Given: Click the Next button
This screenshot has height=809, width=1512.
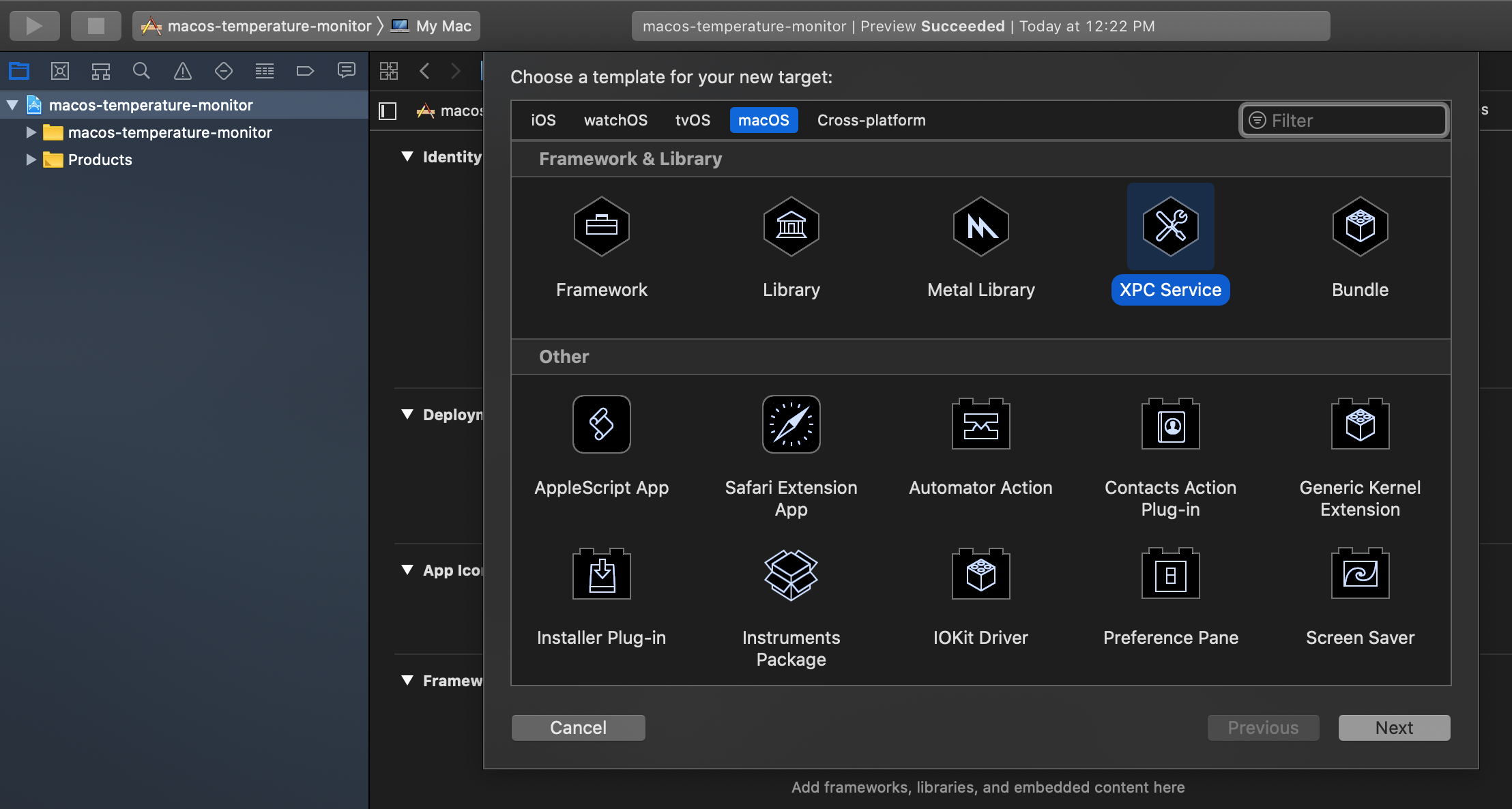Looking at the screenshot, I should [1394, 727].
